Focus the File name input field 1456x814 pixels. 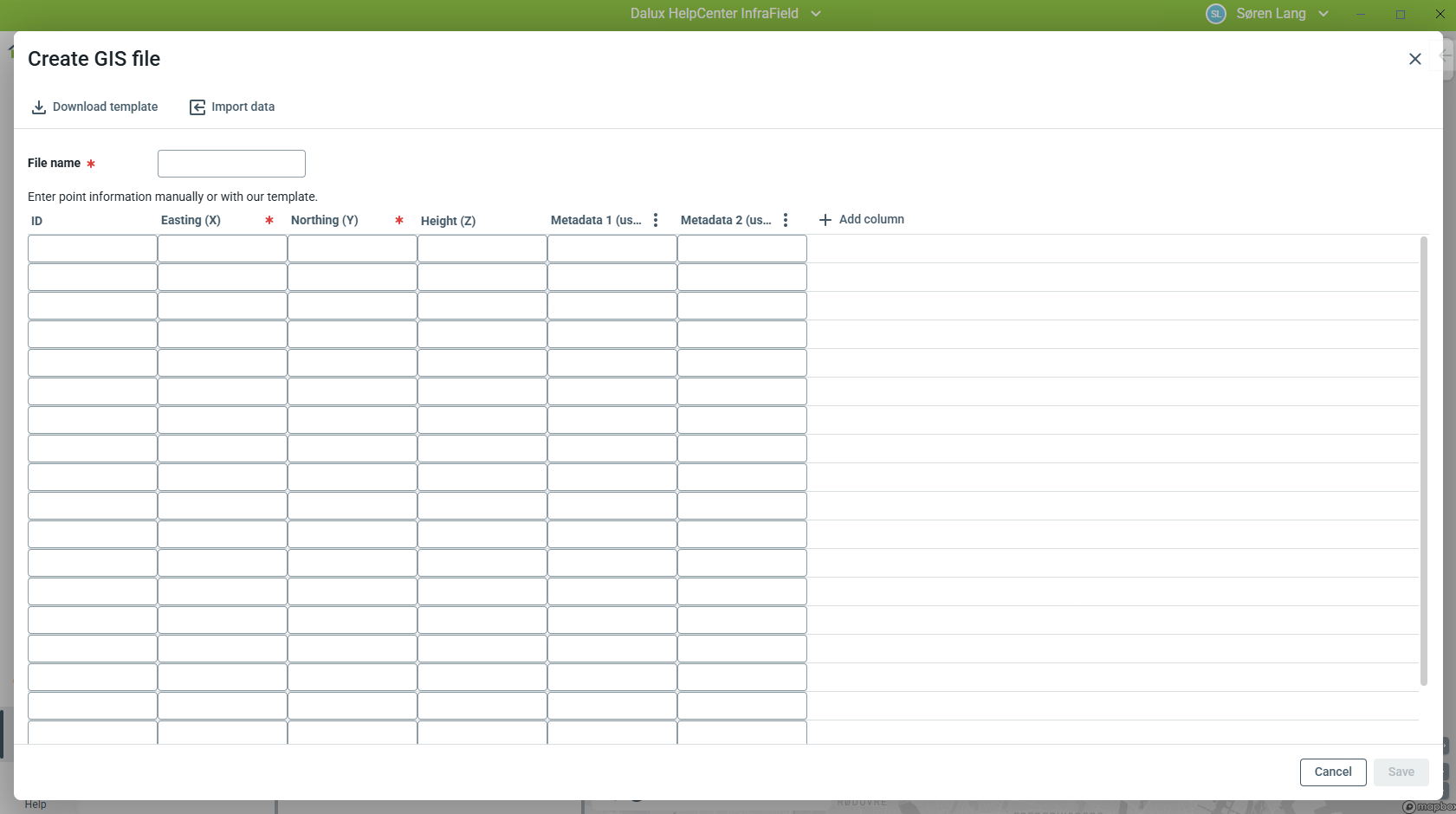click(231, 164)
